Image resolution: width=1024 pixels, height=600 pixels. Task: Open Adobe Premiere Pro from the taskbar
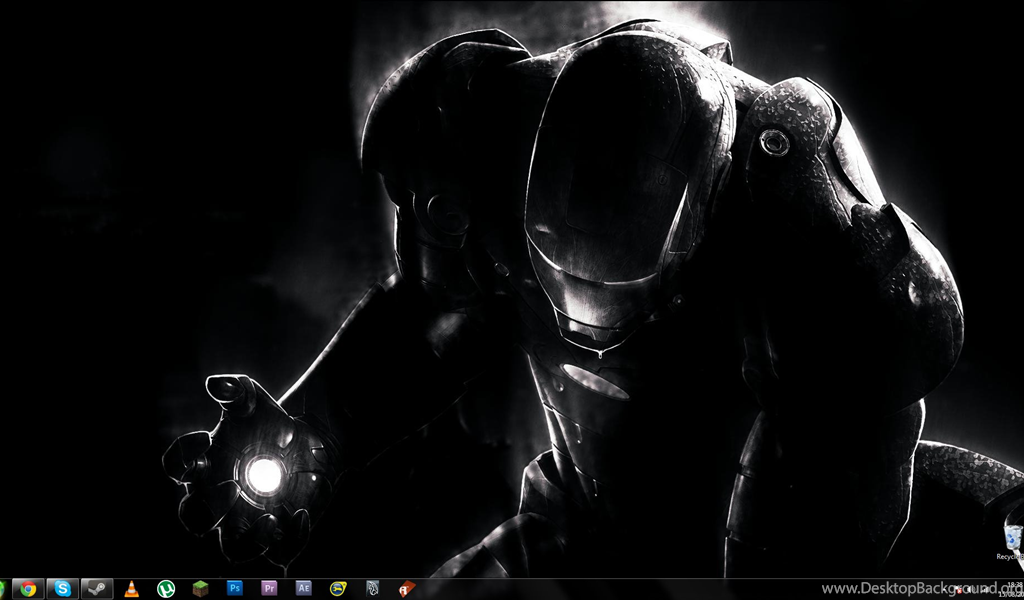269,588
